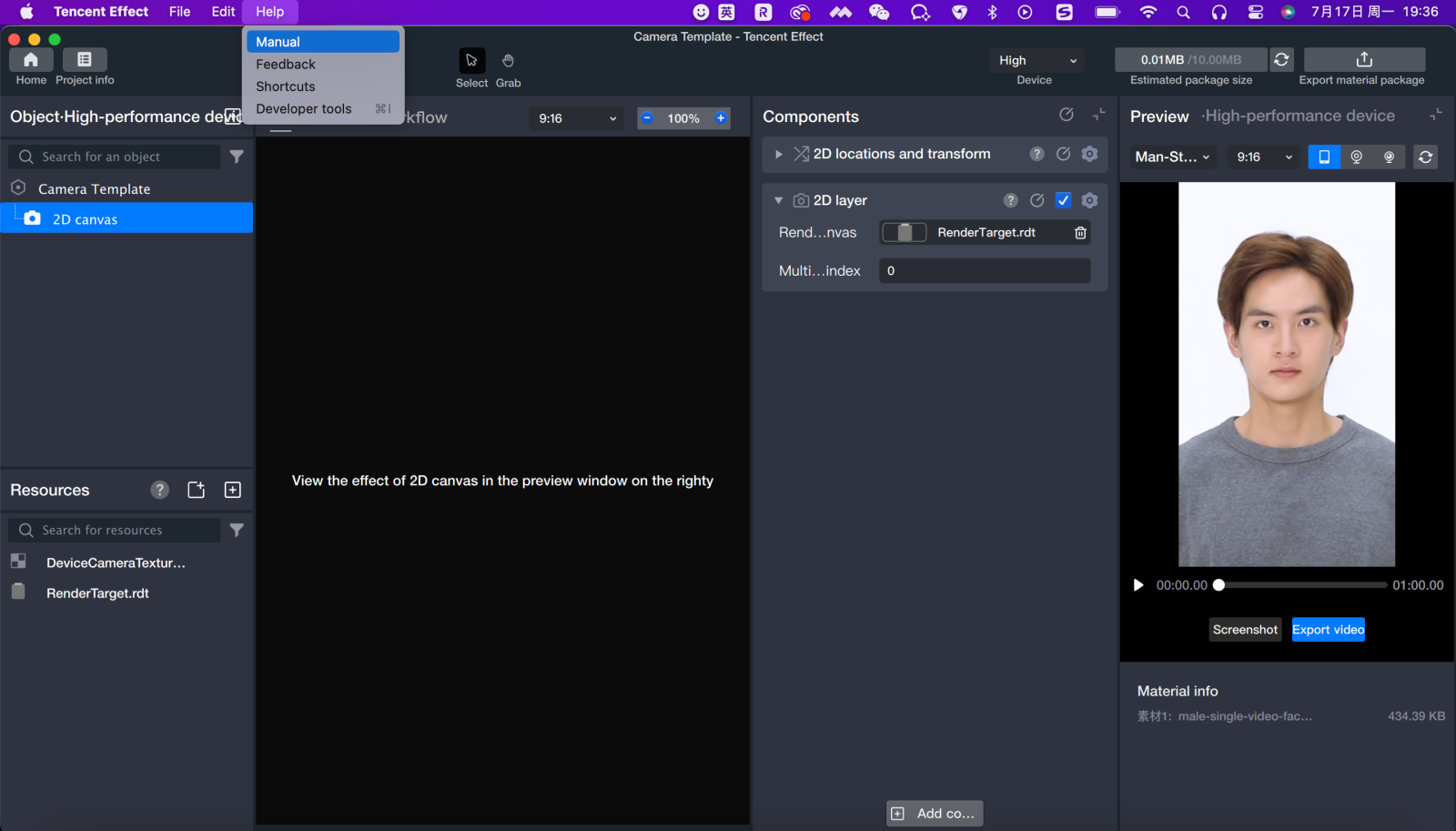
Task: Go to the Home screen icon
Action: point(31,60)
